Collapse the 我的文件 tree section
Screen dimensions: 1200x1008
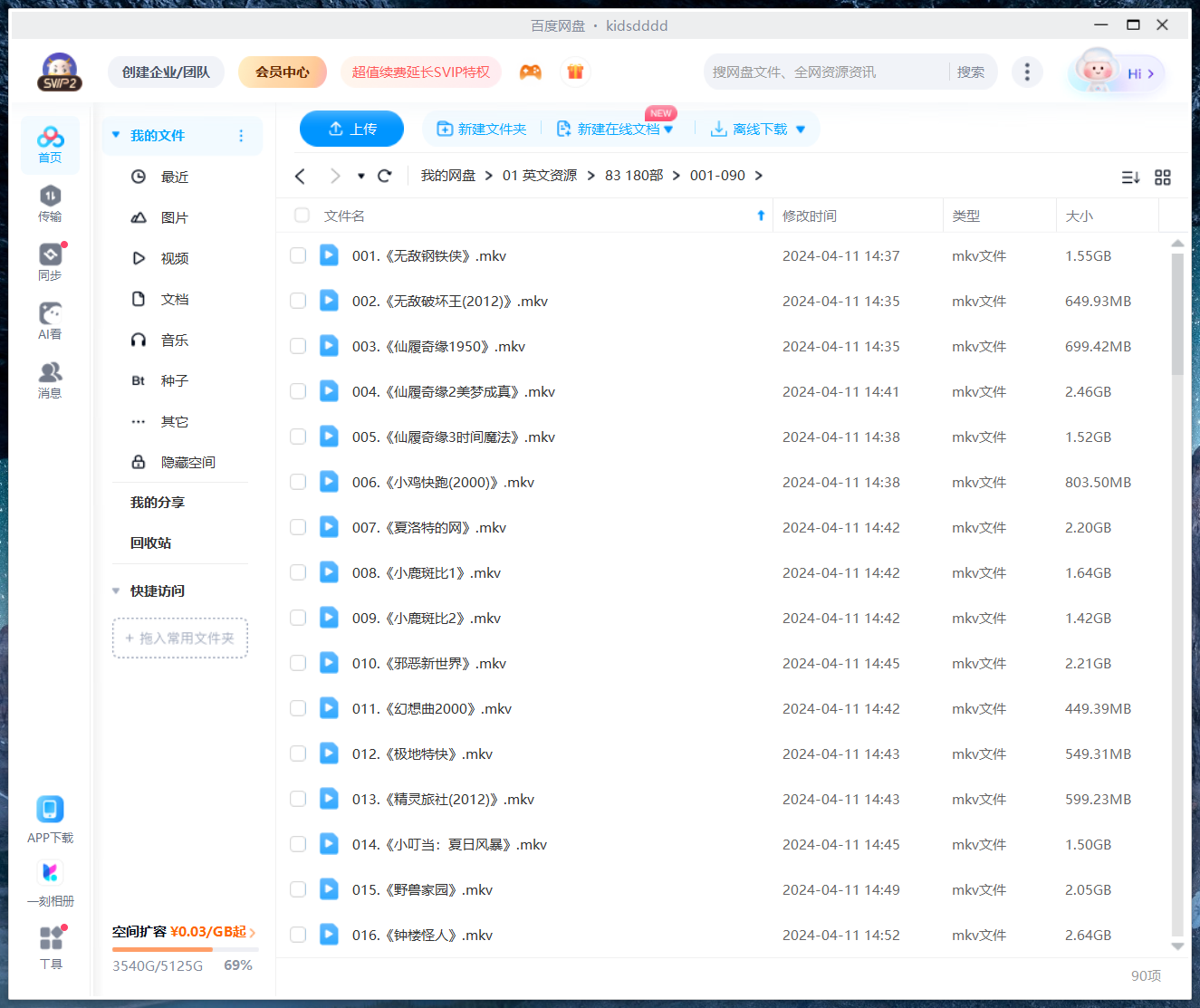tap(116, 134)
